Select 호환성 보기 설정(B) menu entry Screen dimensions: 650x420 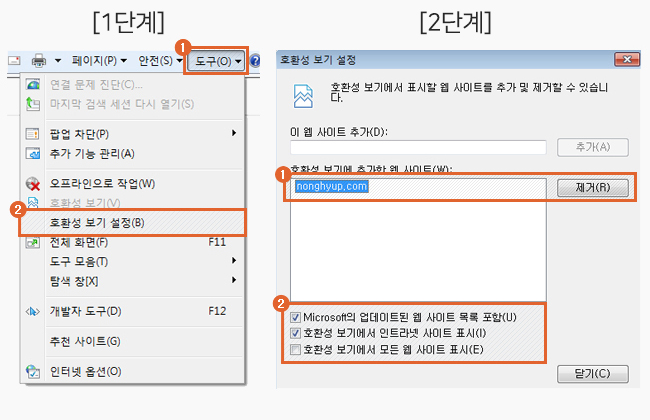tap(133, 223)
